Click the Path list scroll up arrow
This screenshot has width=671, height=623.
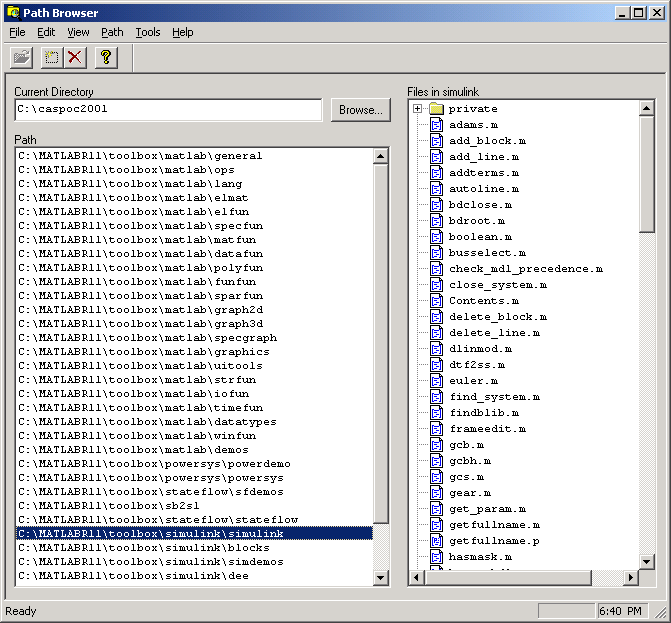pos(380,156)
